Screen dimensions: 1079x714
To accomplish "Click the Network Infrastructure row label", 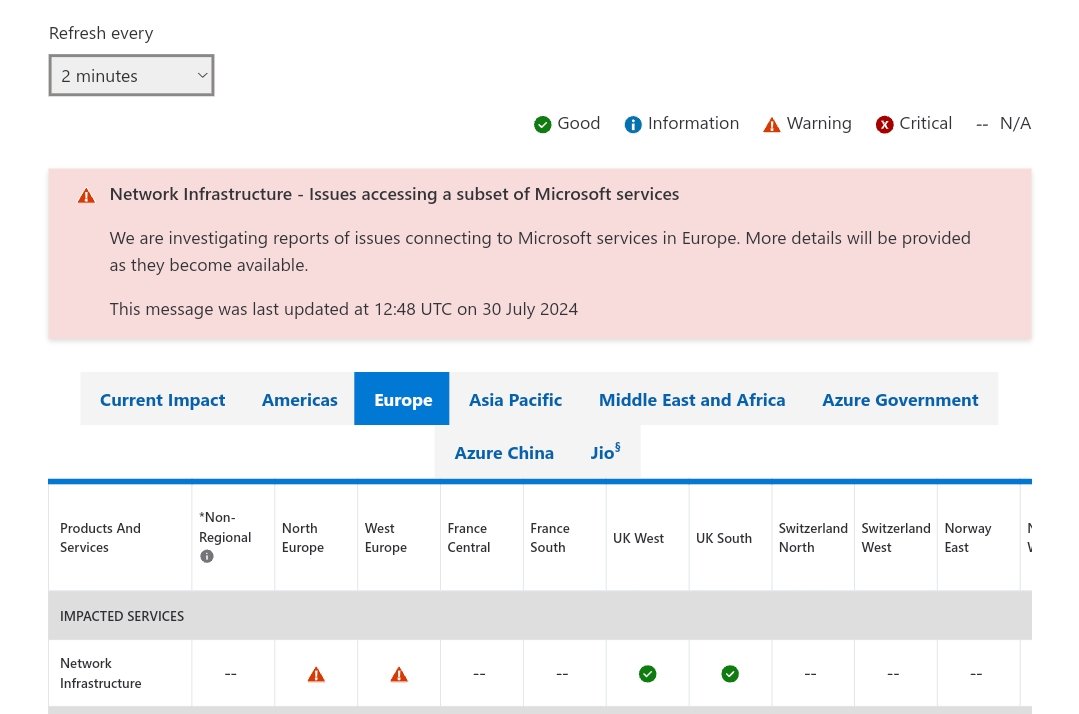I will pyautogui.click(x=100, y=673).
